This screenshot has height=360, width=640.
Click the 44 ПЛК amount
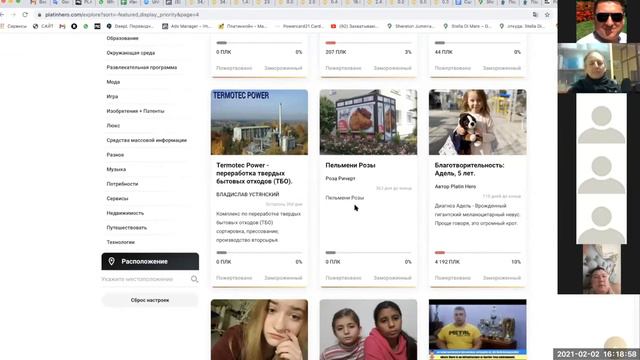(x=443, y=52)
